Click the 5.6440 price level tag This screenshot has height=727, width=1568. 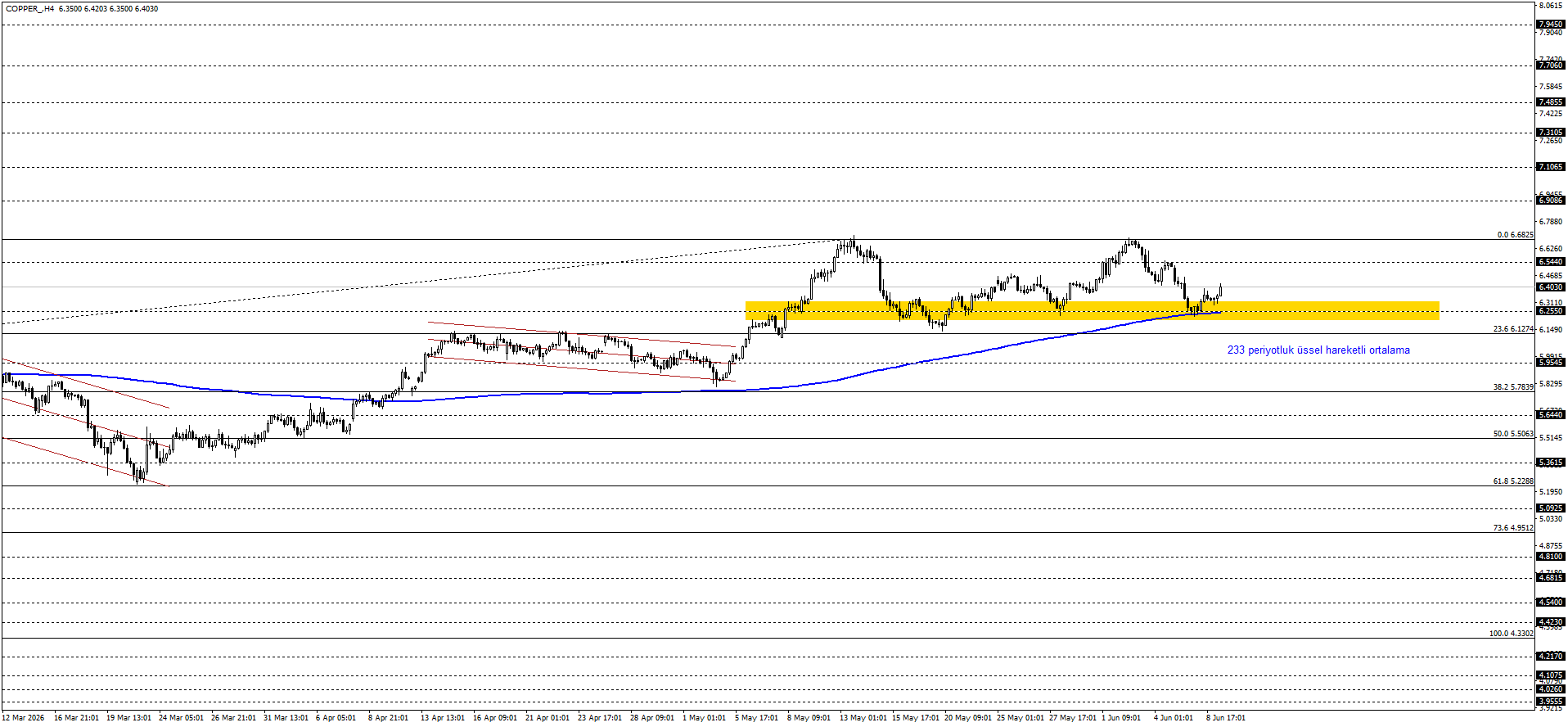(x=1551, y=415)
